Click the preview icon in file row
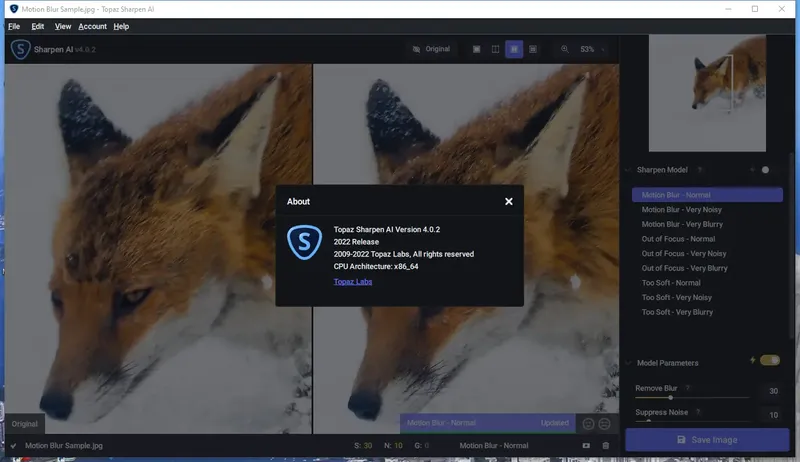 pyautogui.click(x=586, y=446)
